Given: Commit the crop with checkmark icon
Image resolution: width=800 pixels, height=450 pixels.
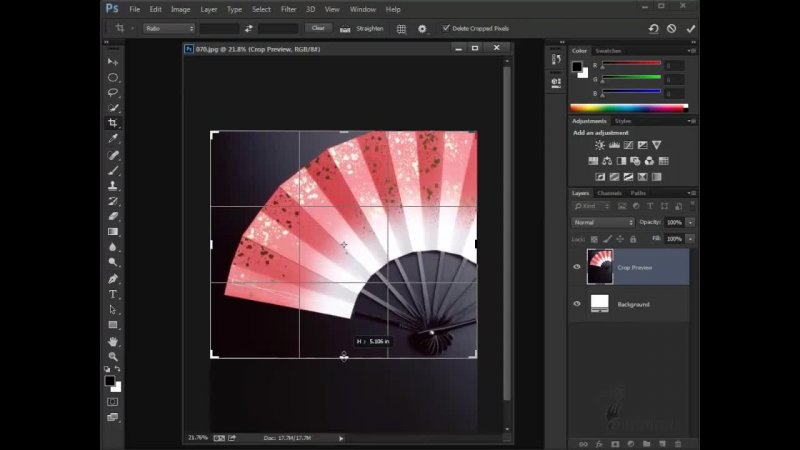Looking at the screenshot, I should (x=690, y=29).
